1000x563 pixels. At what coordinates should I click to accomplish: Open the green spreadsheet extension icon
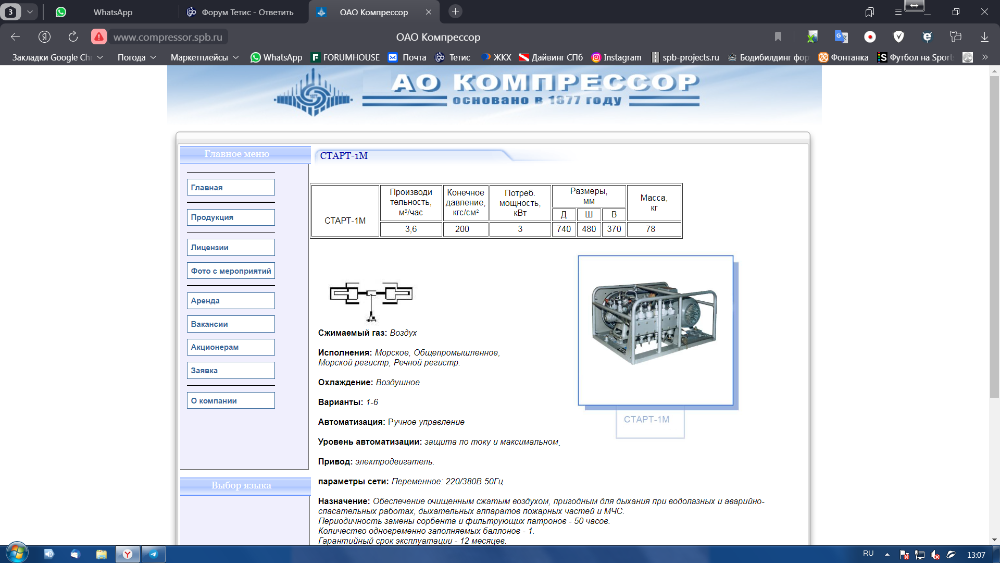[x=812, y=37]
